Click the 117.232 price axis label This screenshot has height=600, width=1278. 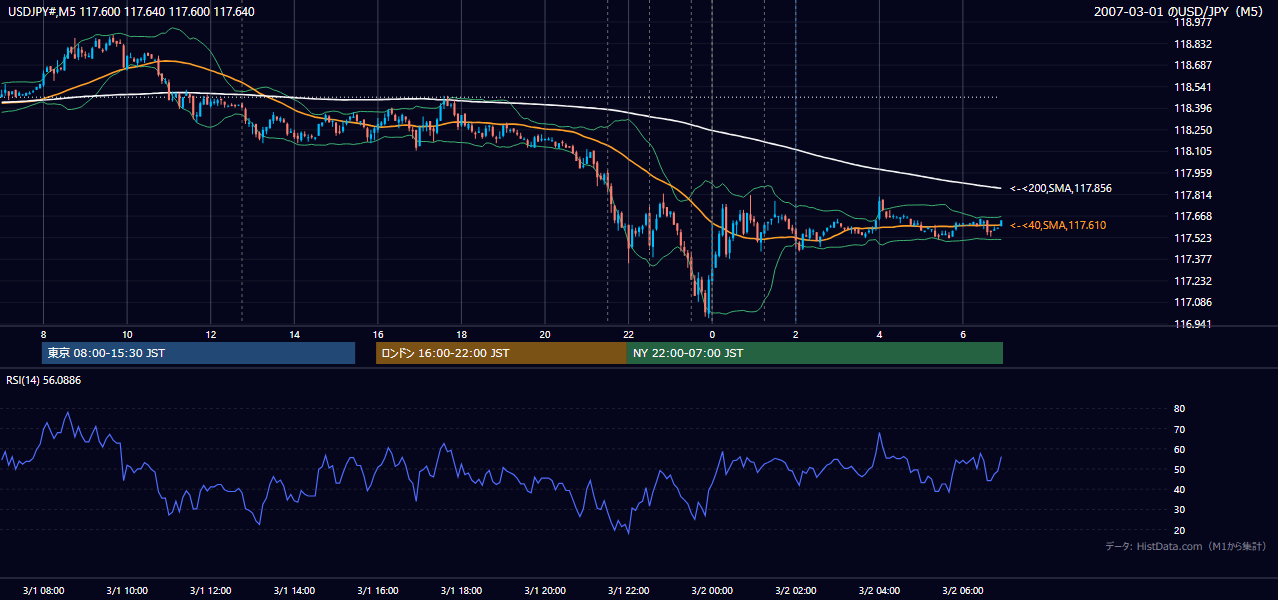point(1193,281)
